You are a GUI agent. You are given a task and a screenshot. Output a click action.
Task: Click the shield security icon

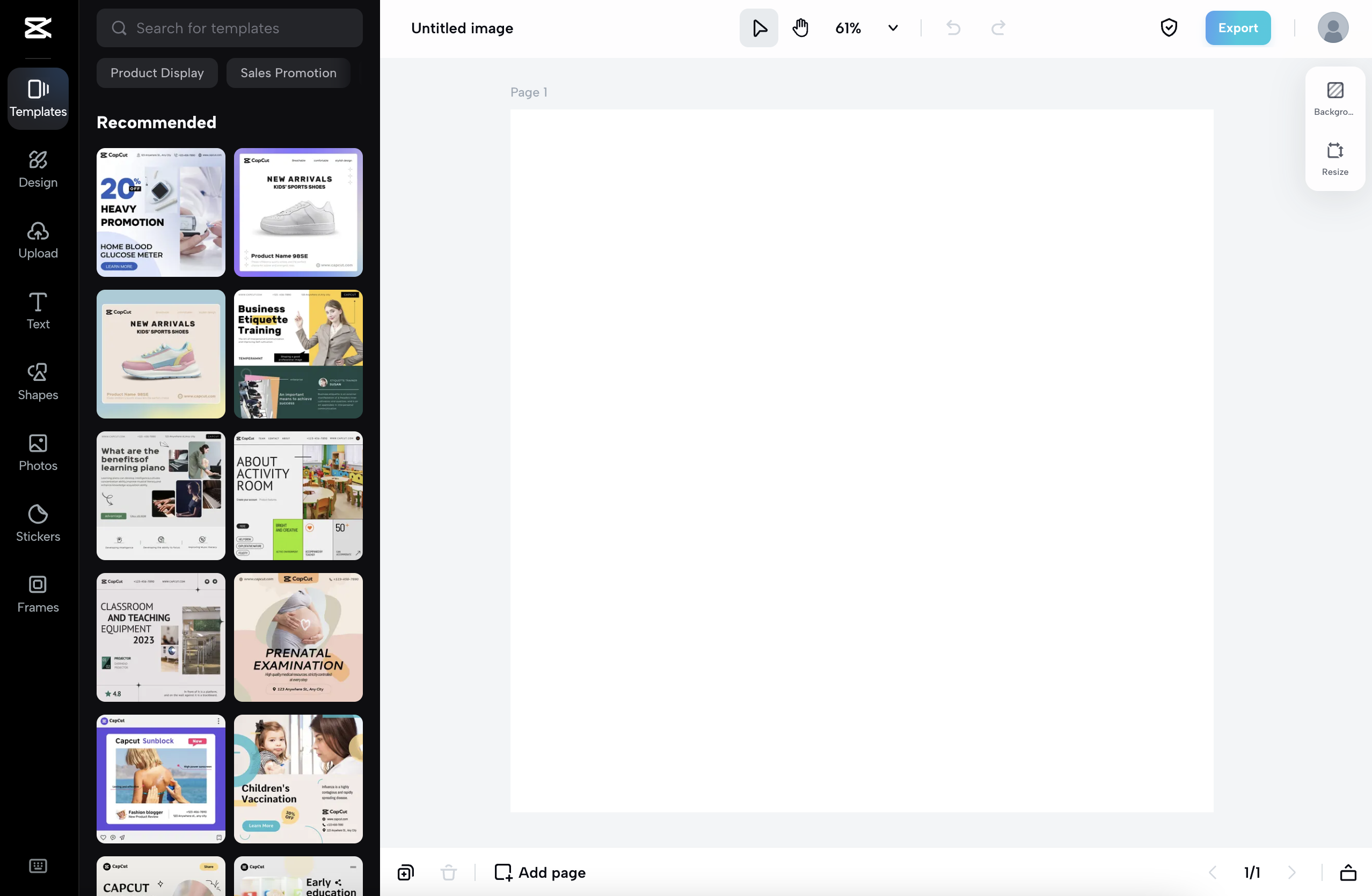tap(1169, 28)
